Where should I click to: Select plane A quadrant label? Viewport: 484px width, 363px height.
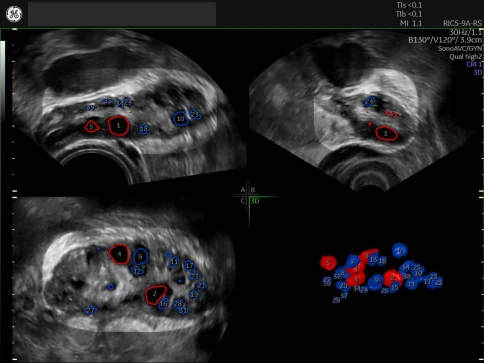coord(243,190)
